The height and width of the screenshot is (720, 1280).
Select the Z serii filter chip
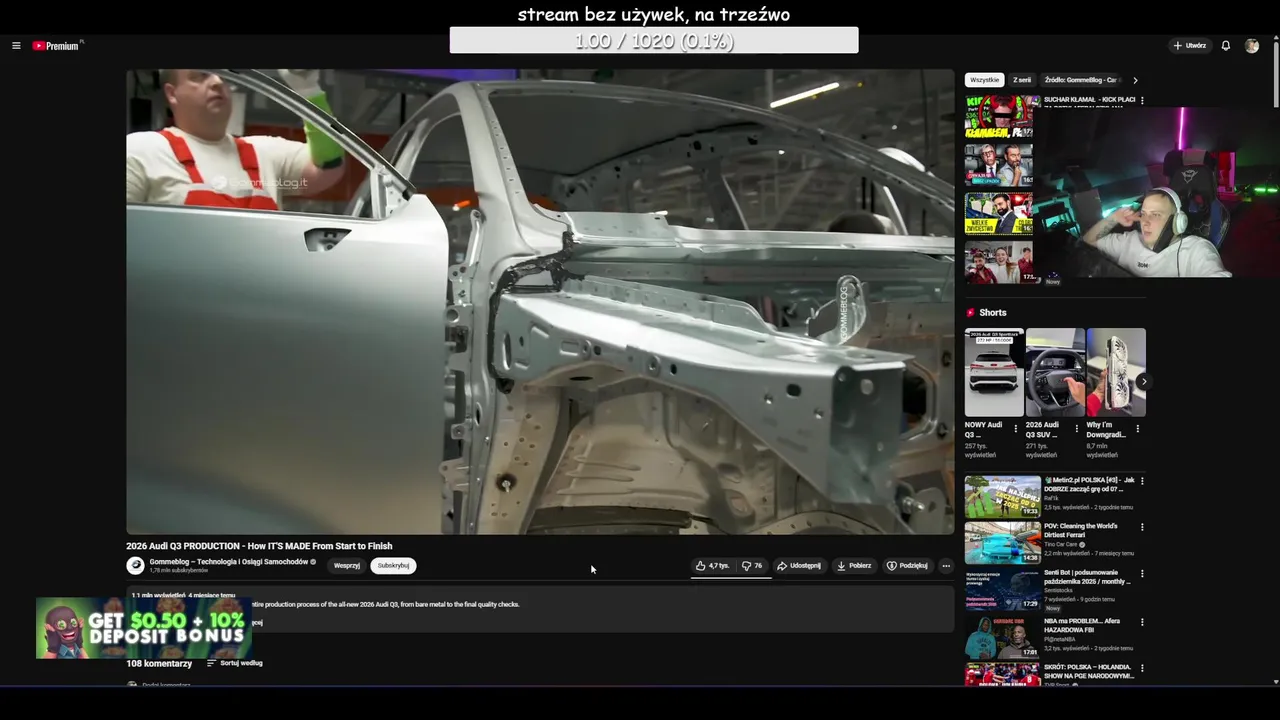point(1022,80)
